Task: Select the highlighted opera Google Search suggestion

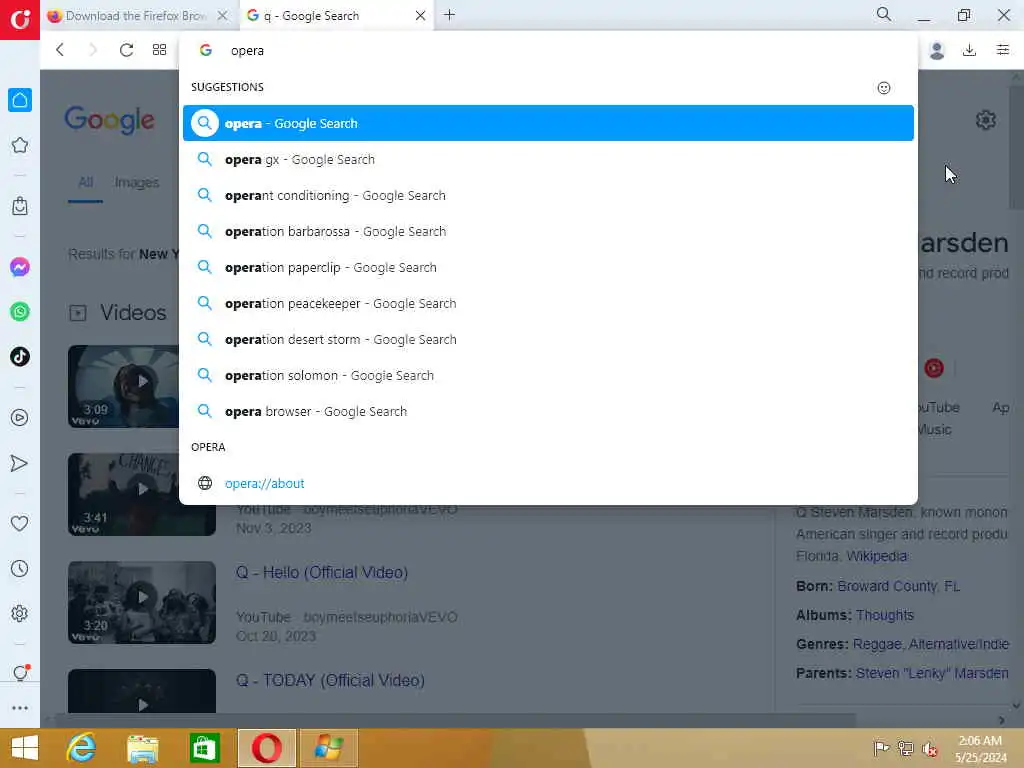Action: 549,123
